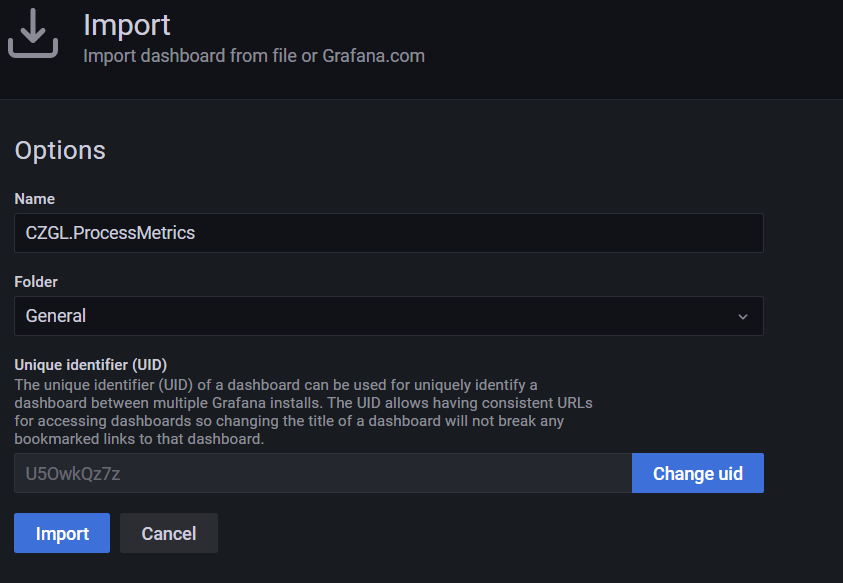The width and height of the screenshot is (843, 583).
Task: Click the disabled UID field U5OwkQz7z
Action: tap(323, 473)
